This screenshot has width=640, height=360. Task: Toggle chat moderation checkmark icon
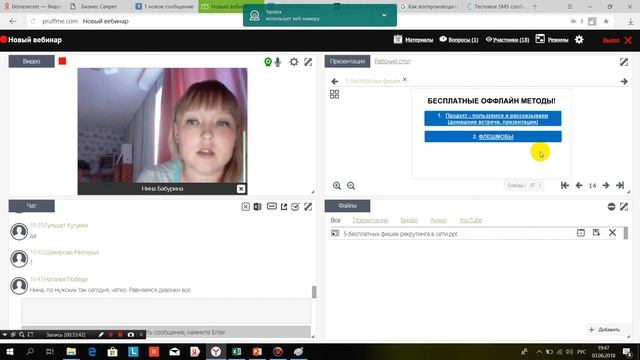[296, 207]
